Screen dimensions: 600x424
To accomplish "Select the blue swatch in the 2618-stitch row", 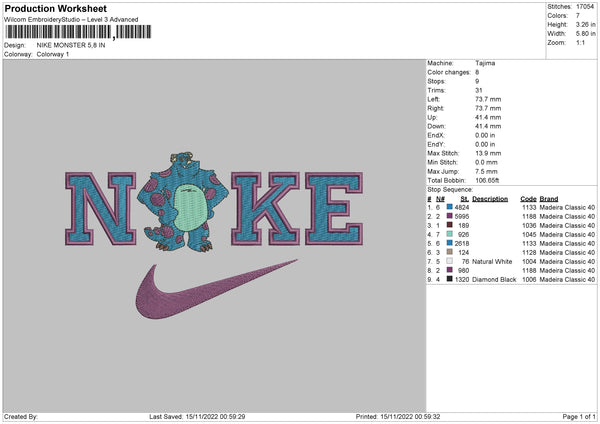I will click(x=450, y=243).
